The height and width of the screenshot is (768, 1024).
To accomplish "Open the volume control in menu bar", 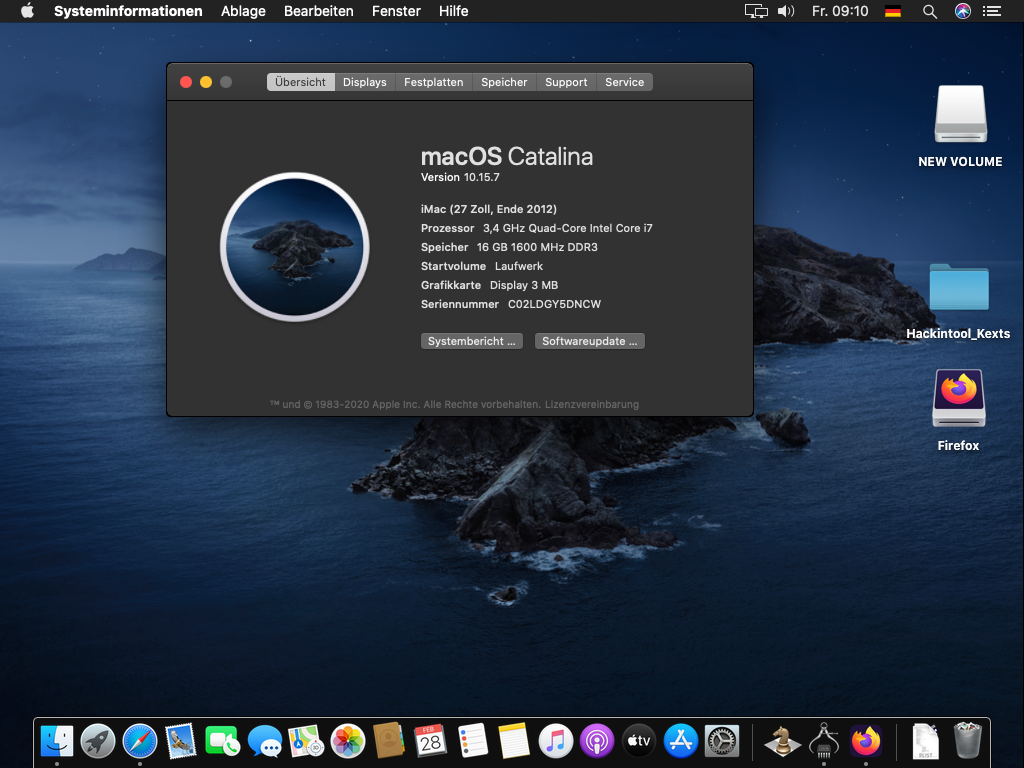I will click(786, 11).
